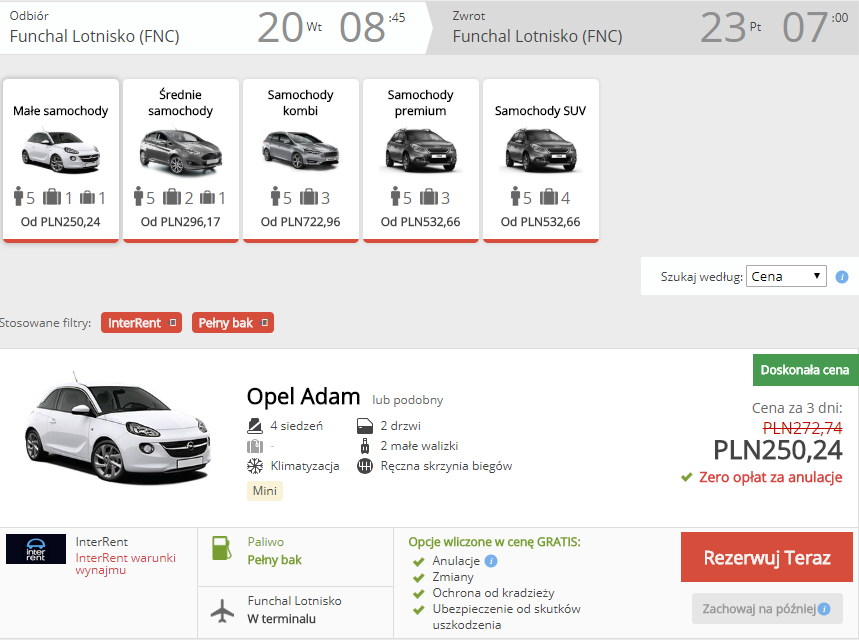Viewport: 859px width, 640px height.
Task: Click the Rezerwuj Teraz button
Action: [x=766, y=557]
